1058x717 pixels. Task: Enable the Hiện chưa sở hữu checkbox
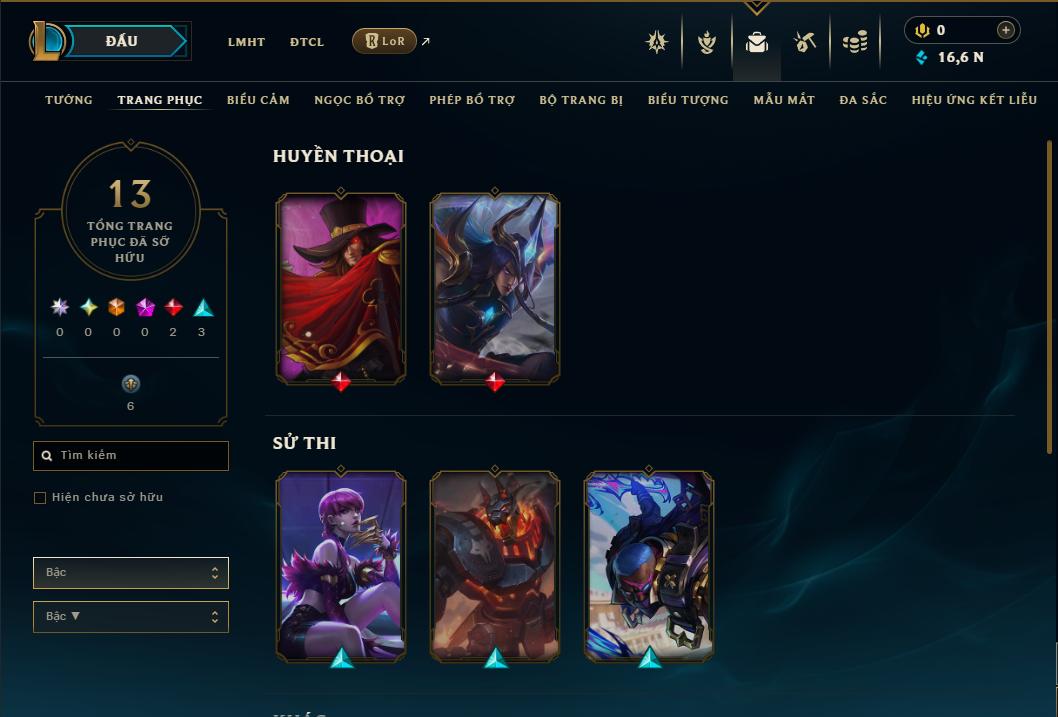pyautogui.click(x=40, y=498)
